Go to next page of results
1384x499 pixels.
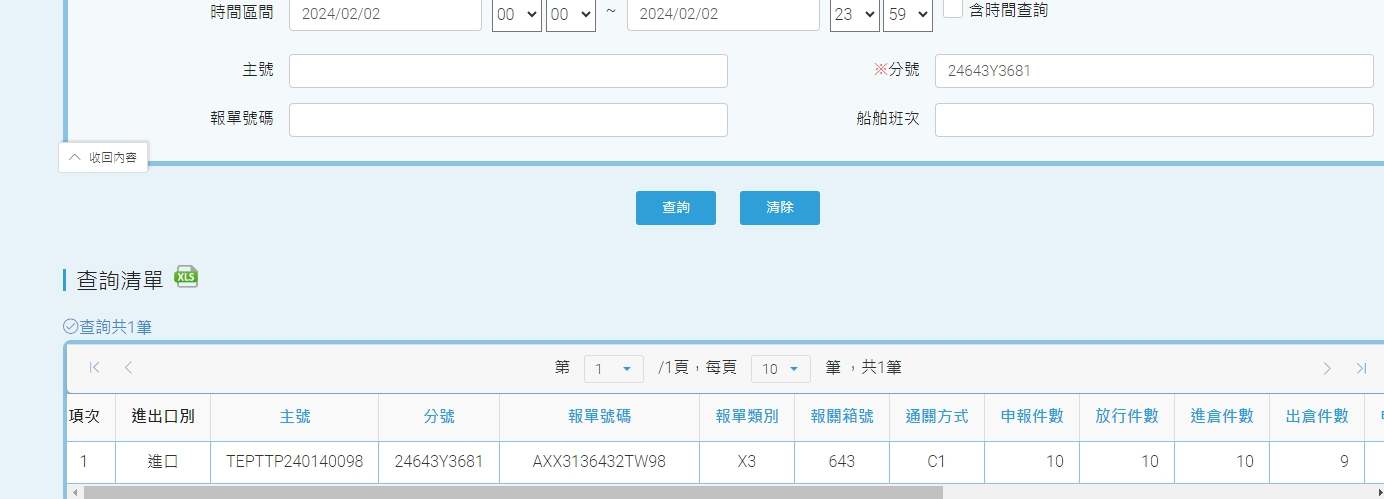tap(1327, 368)
